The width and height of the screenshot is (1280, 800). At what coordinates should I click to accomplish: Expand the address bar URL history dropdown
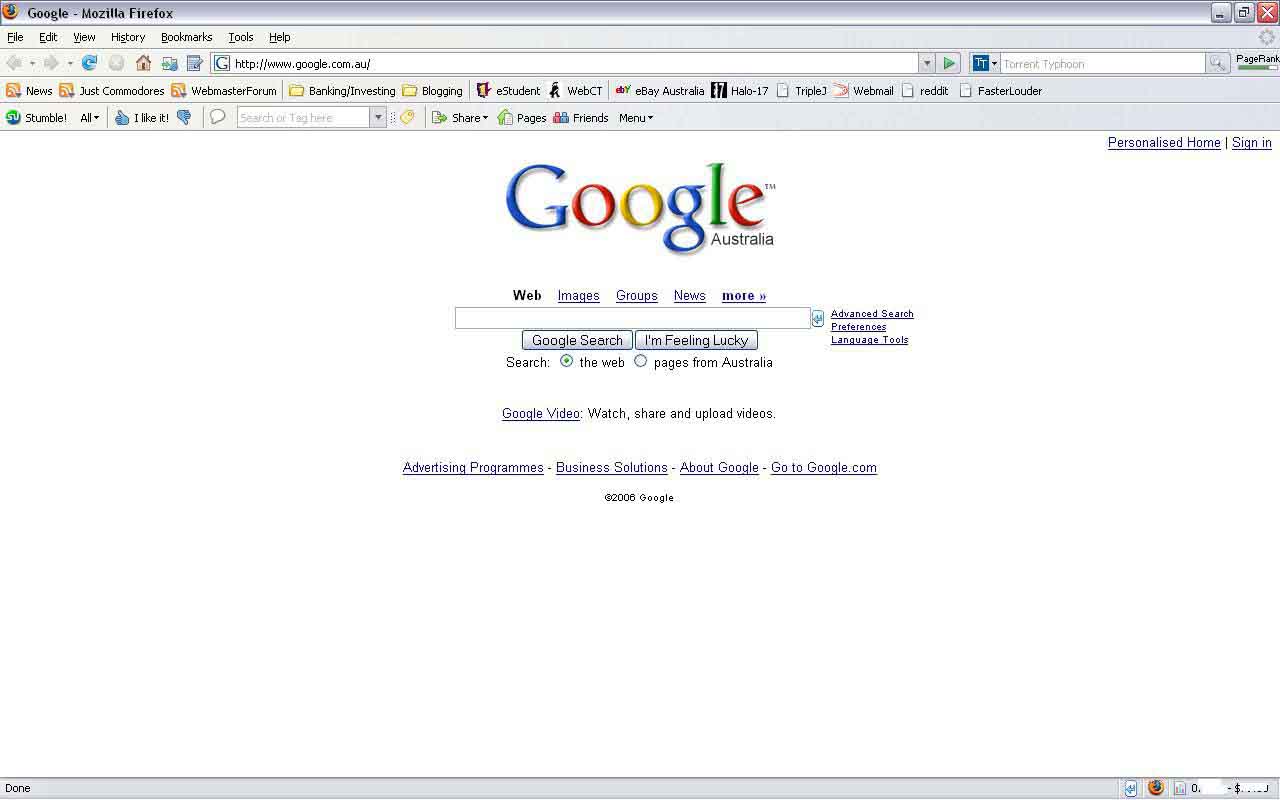pos(927,63)
